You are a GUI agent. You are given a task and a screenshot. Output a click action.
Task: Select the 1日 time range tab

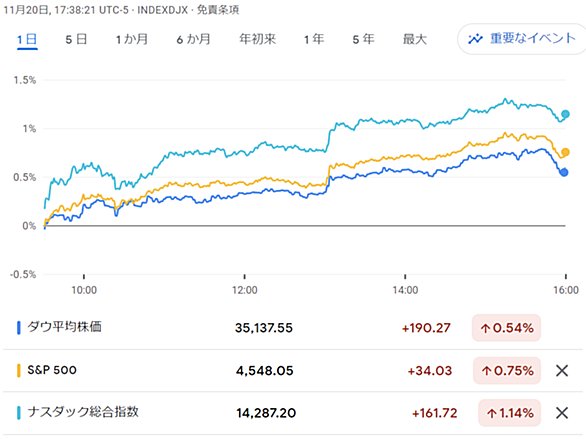tap(27, 39)
